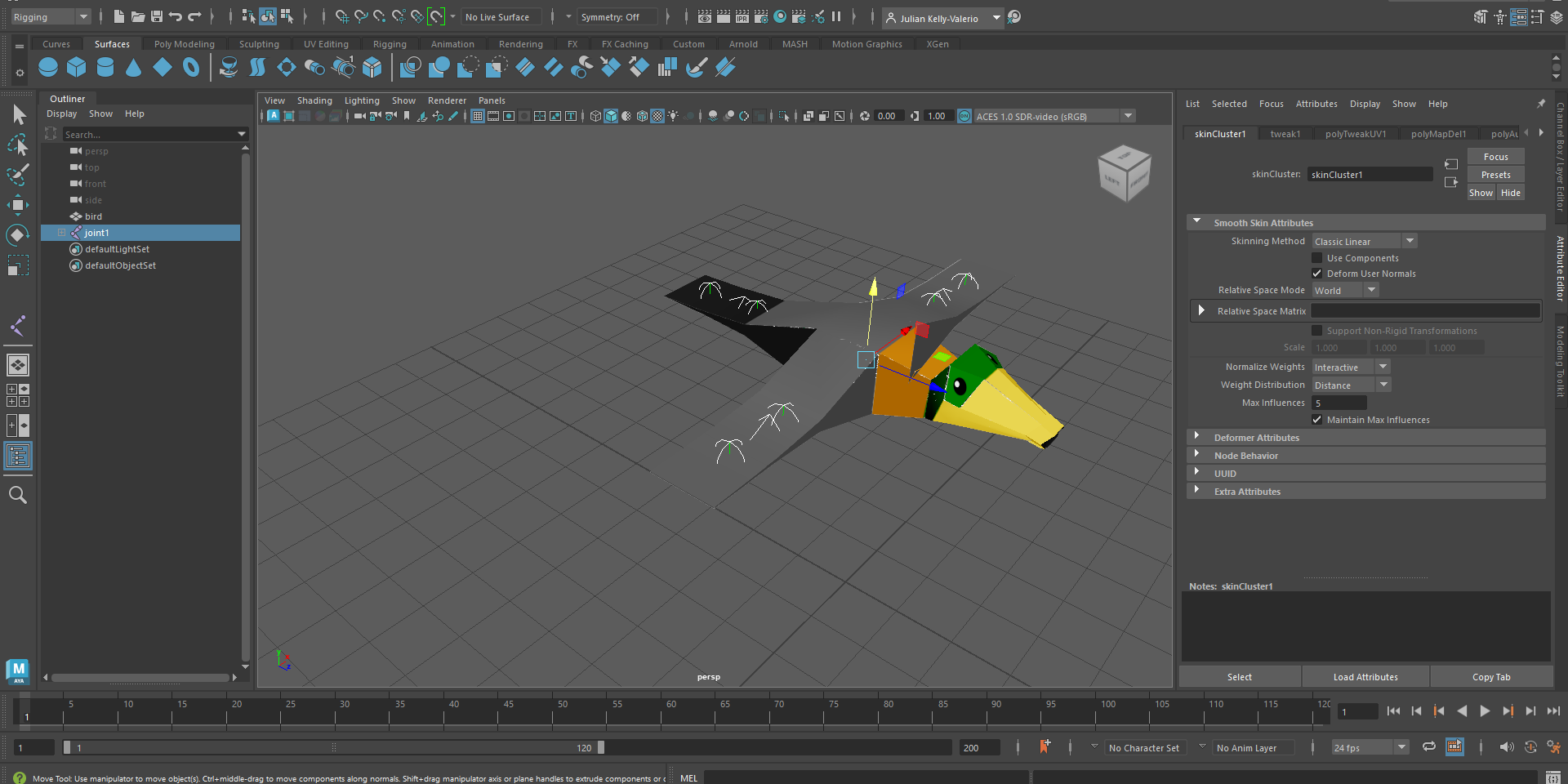The height and width of the screenshot is (784, 1568).
Task: Open the Lighting viewport menu
Action: [362, 100]
